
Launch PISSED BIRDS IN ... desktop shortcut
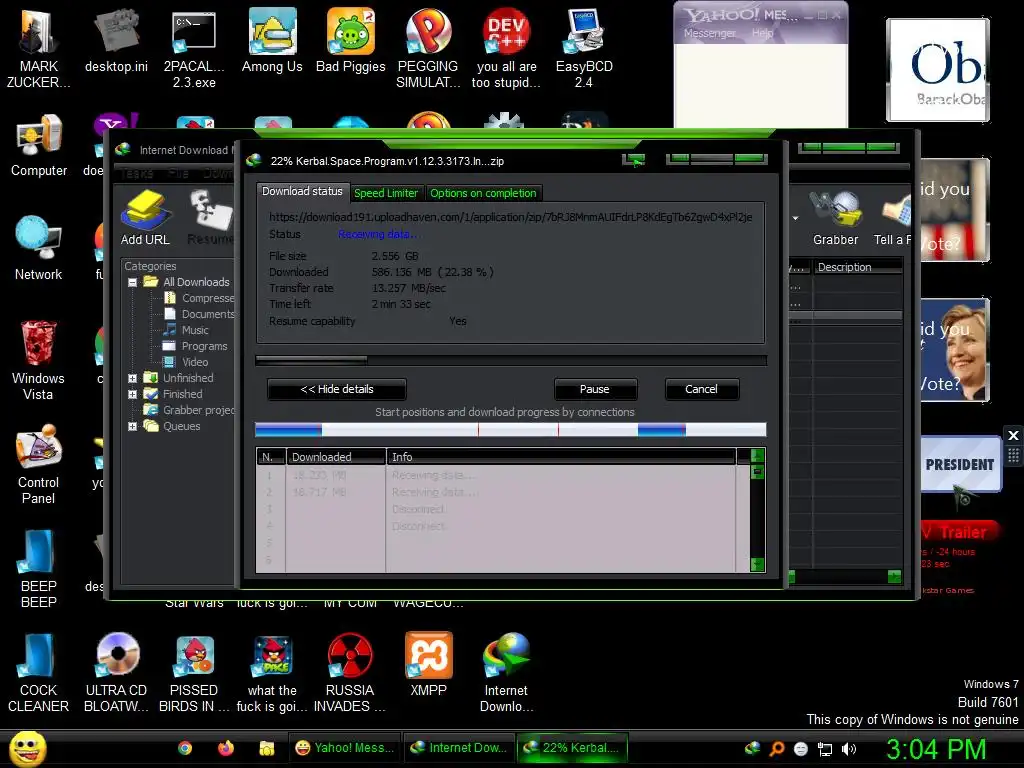coord(194,673)
